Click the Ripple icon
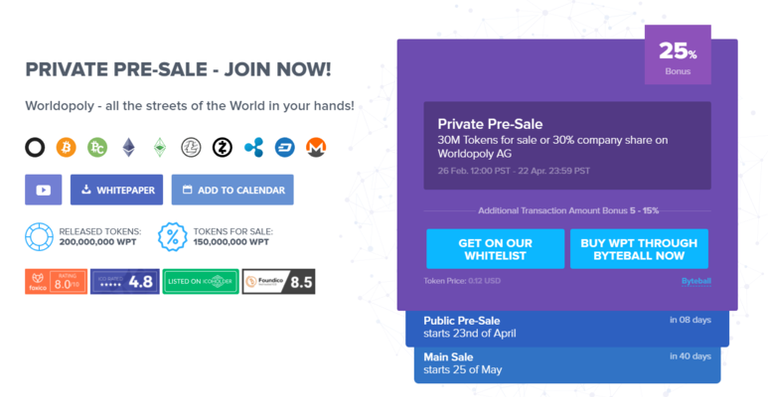 (254, 147)
